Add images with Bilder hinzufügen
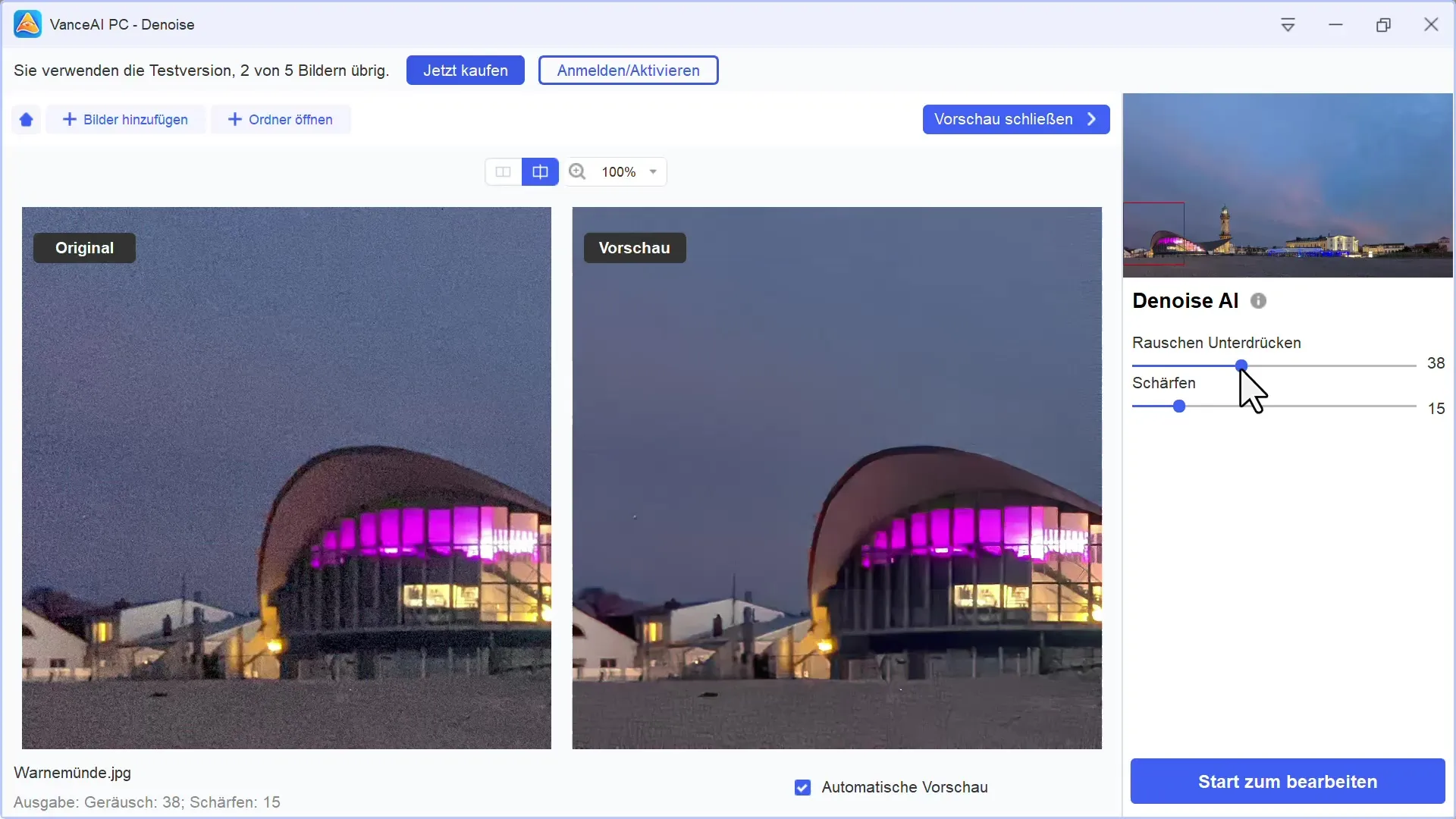 point(126,120)
